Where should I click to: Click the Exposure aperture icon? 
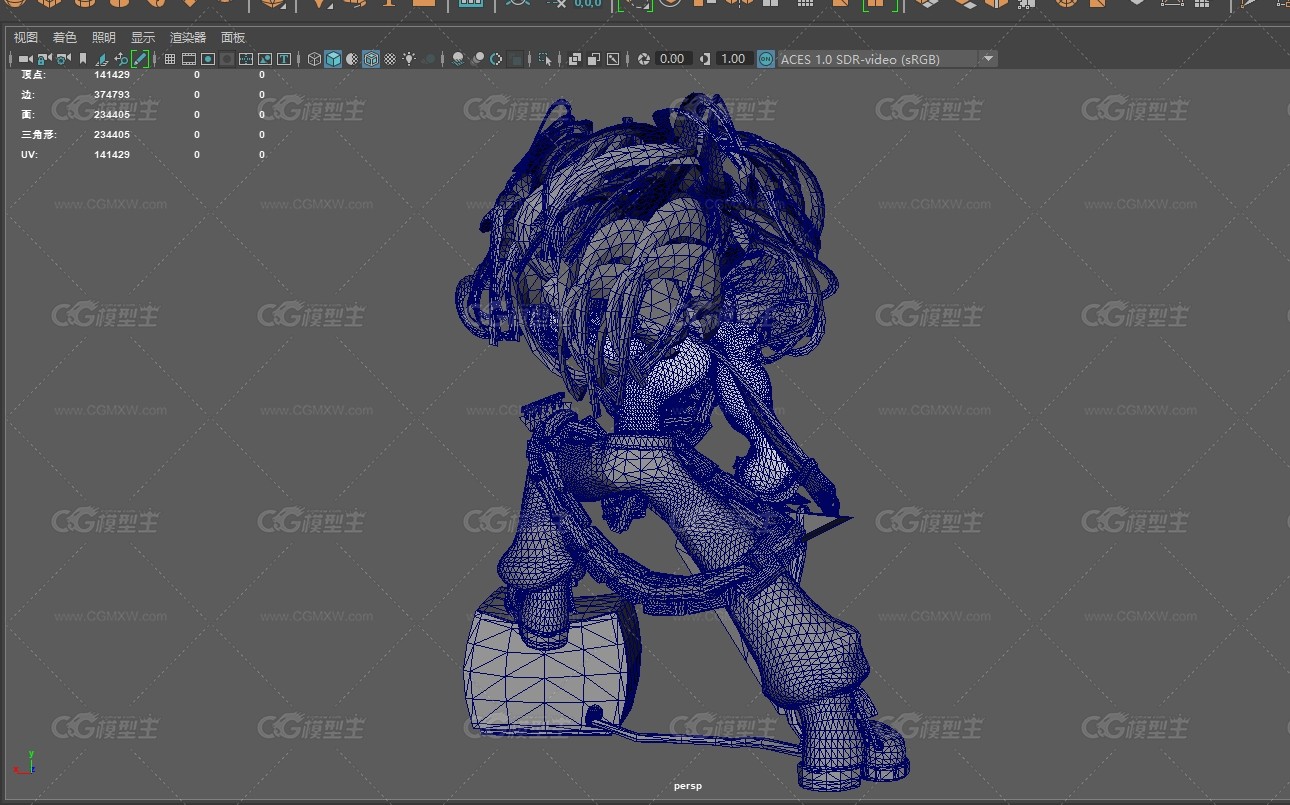coord(643,59)
